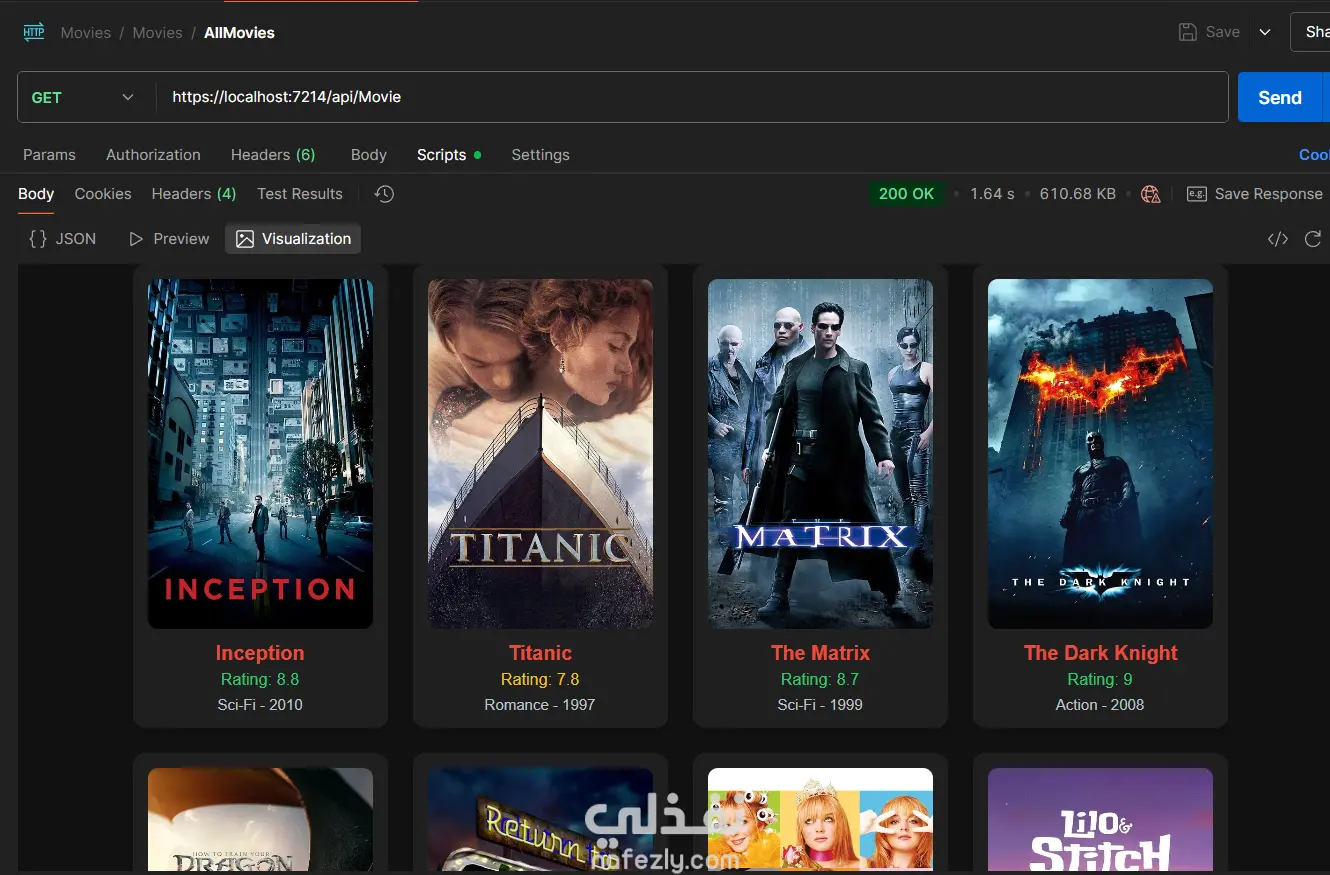Viewport: 1330px width, 875px height.
Task: Click the AllMovies breadcrumb name
Action: [239, 32]
